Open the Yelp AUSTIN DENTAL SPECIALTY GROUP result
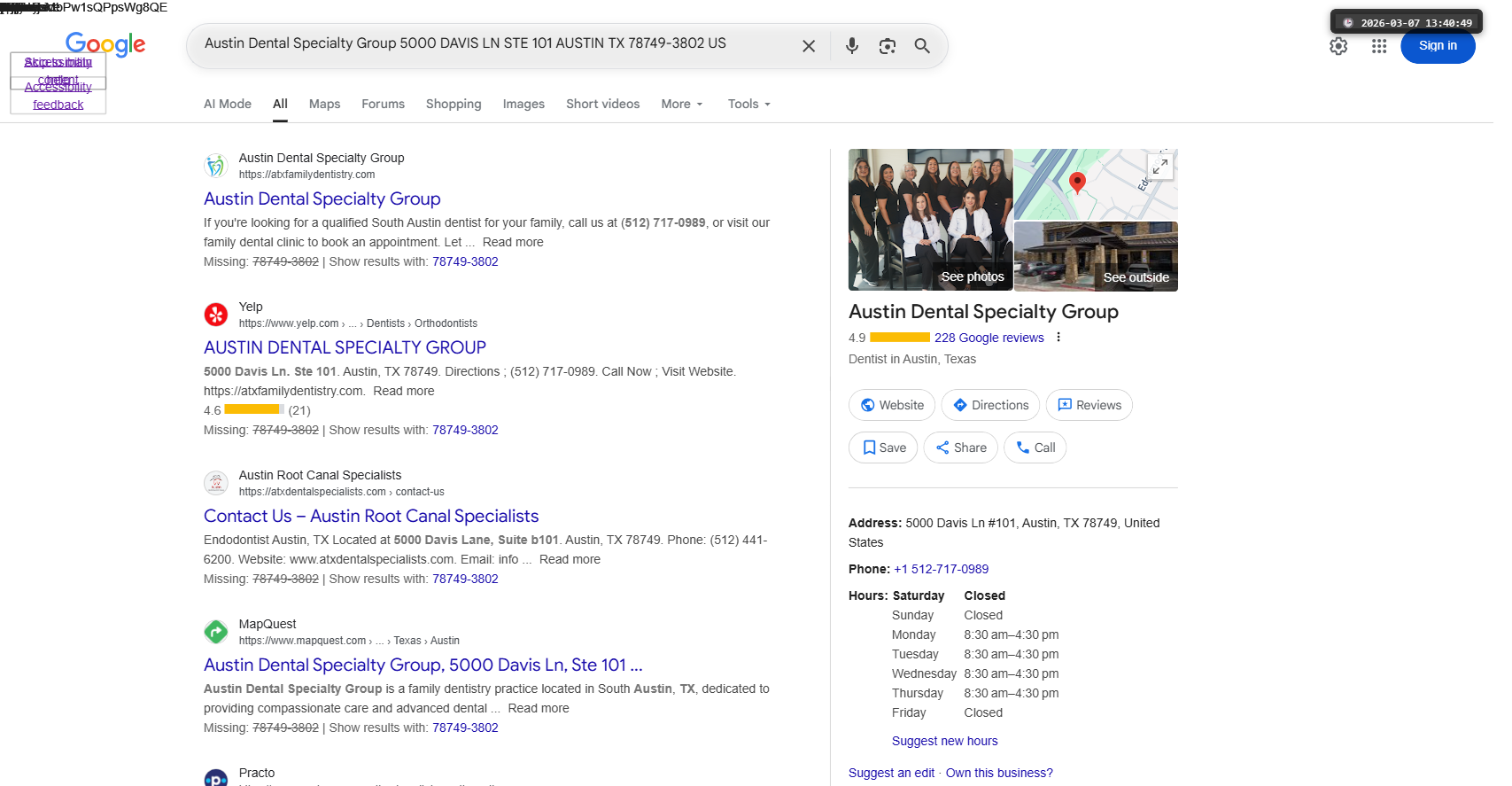The image size is (1512, 786). (x=345, y=347)
